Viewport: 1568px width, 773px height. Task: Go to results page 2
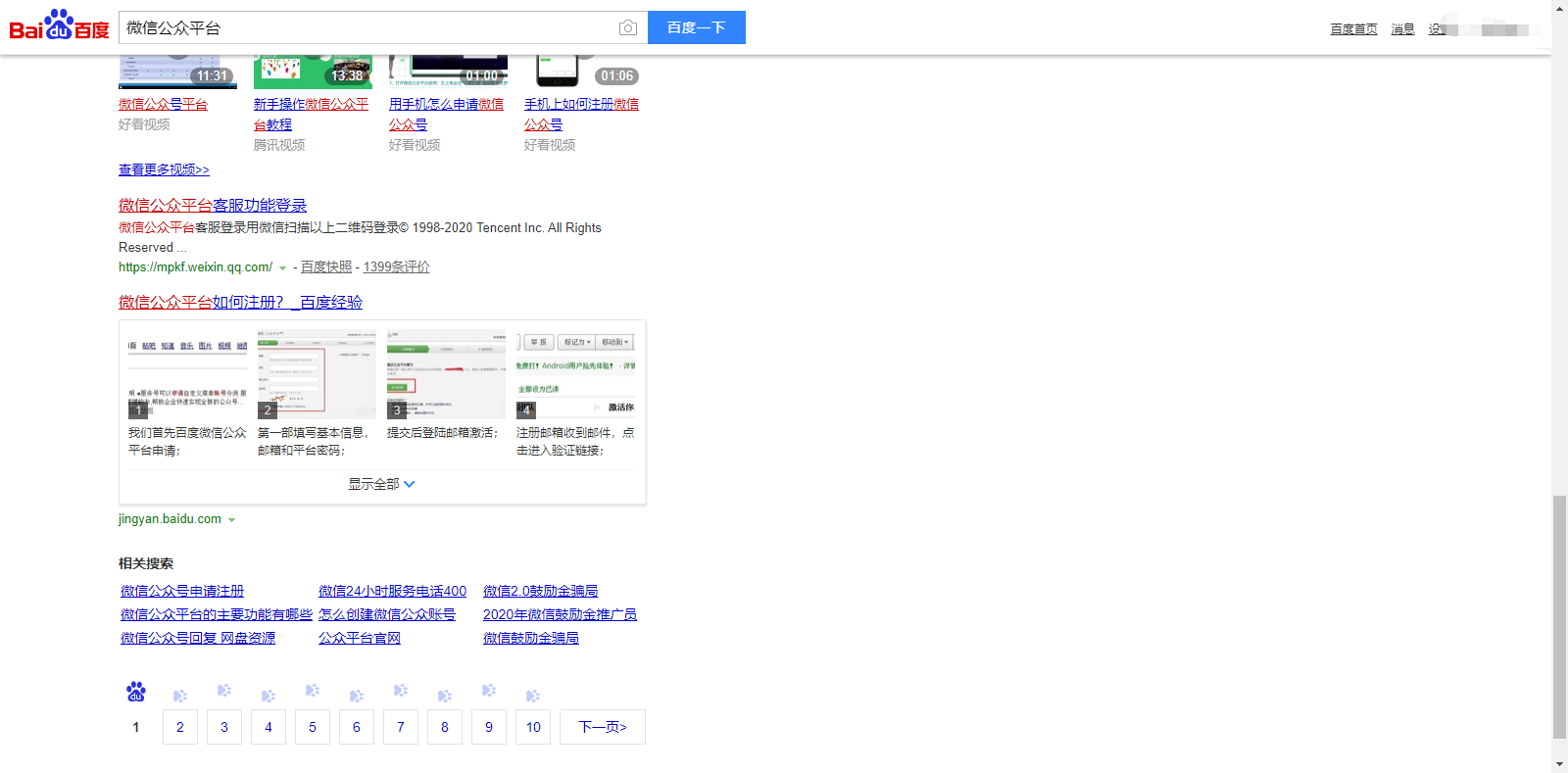click(180, 727)
